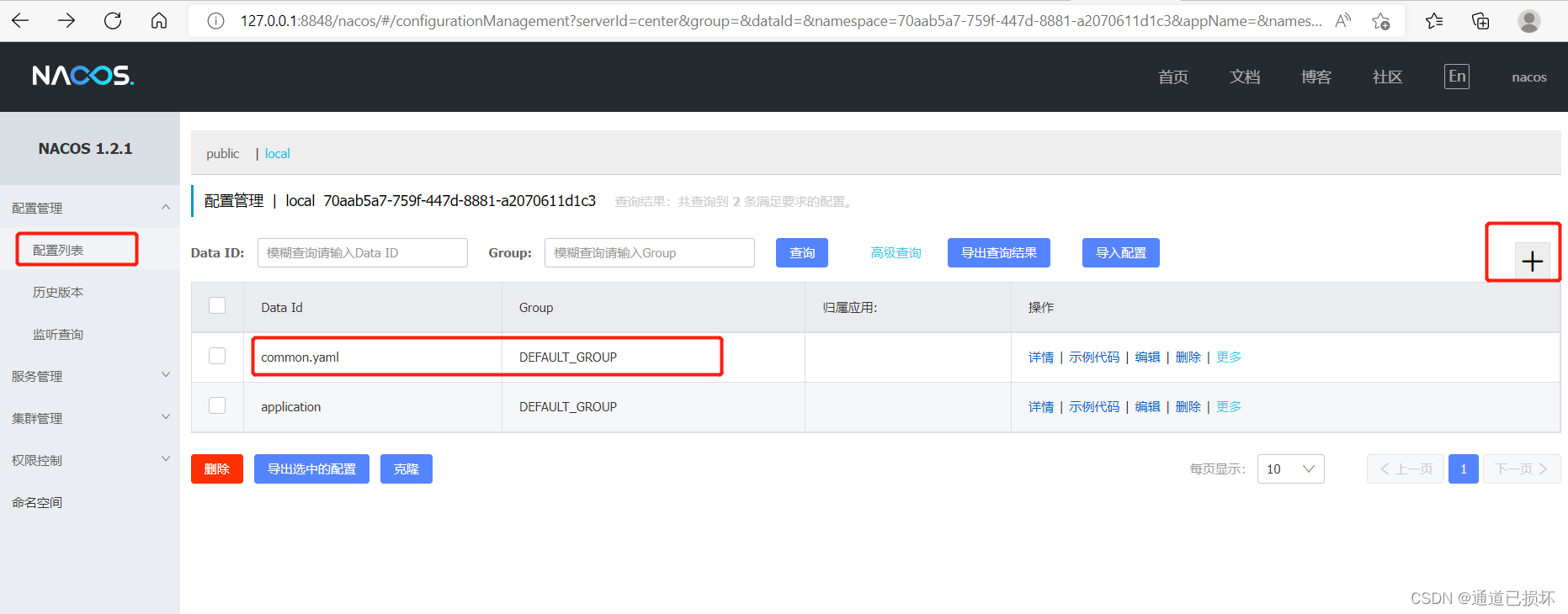The image size is (1568, 614).
Task: Focus the Data ID search field
Action: tap(363, 252)
